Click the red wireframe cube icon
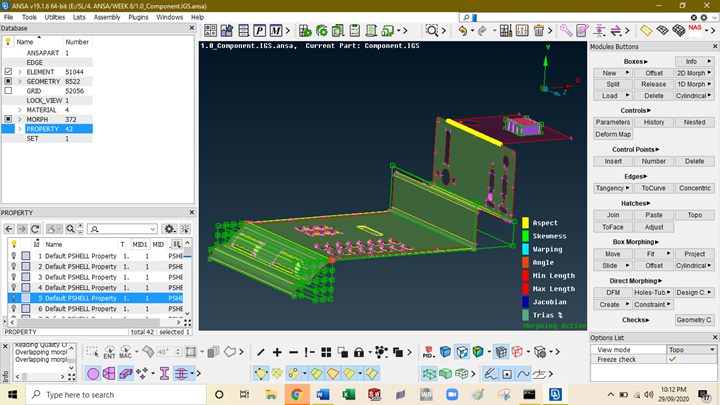Viewport: 720px width, 405px height. tap(517, 352)
